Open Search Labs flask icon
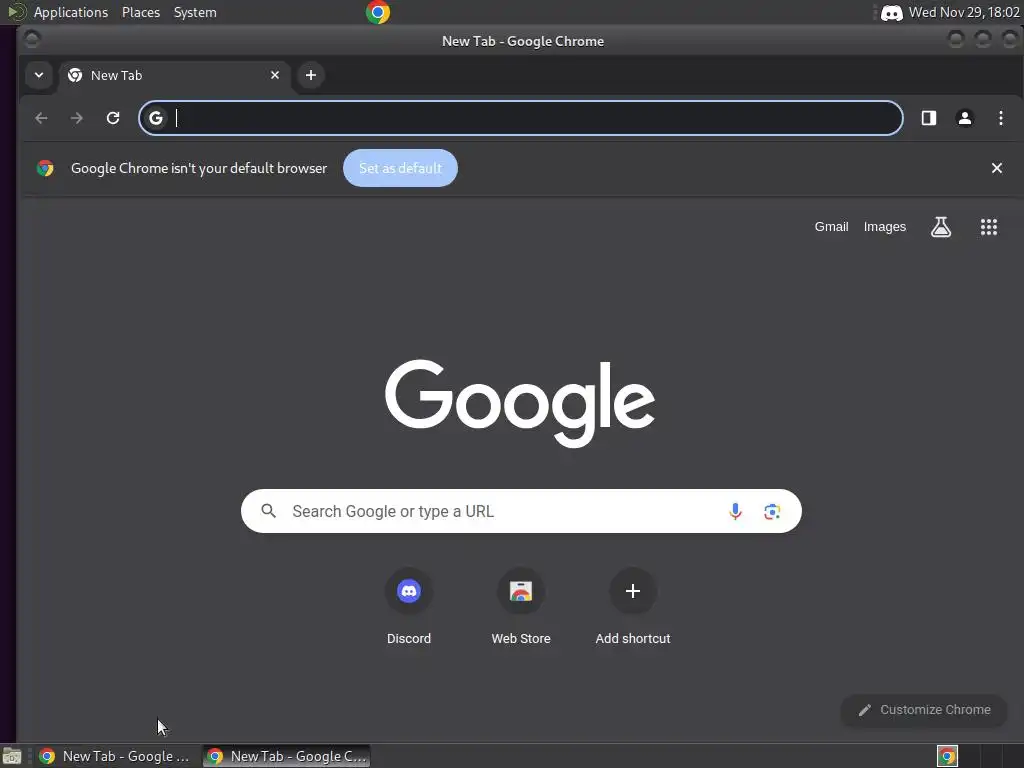This screenshot has height=768, width=1024. 940,227
